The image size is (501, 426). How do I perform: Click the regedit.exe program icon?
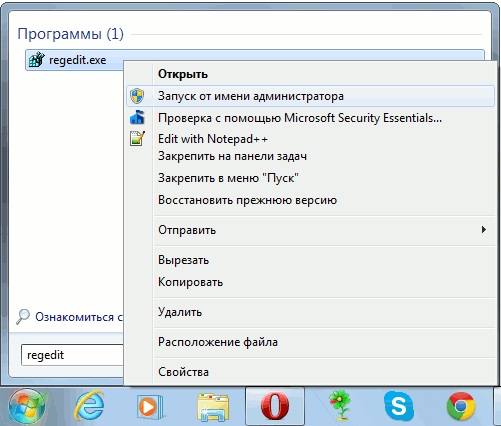click(x=37, y=60)
